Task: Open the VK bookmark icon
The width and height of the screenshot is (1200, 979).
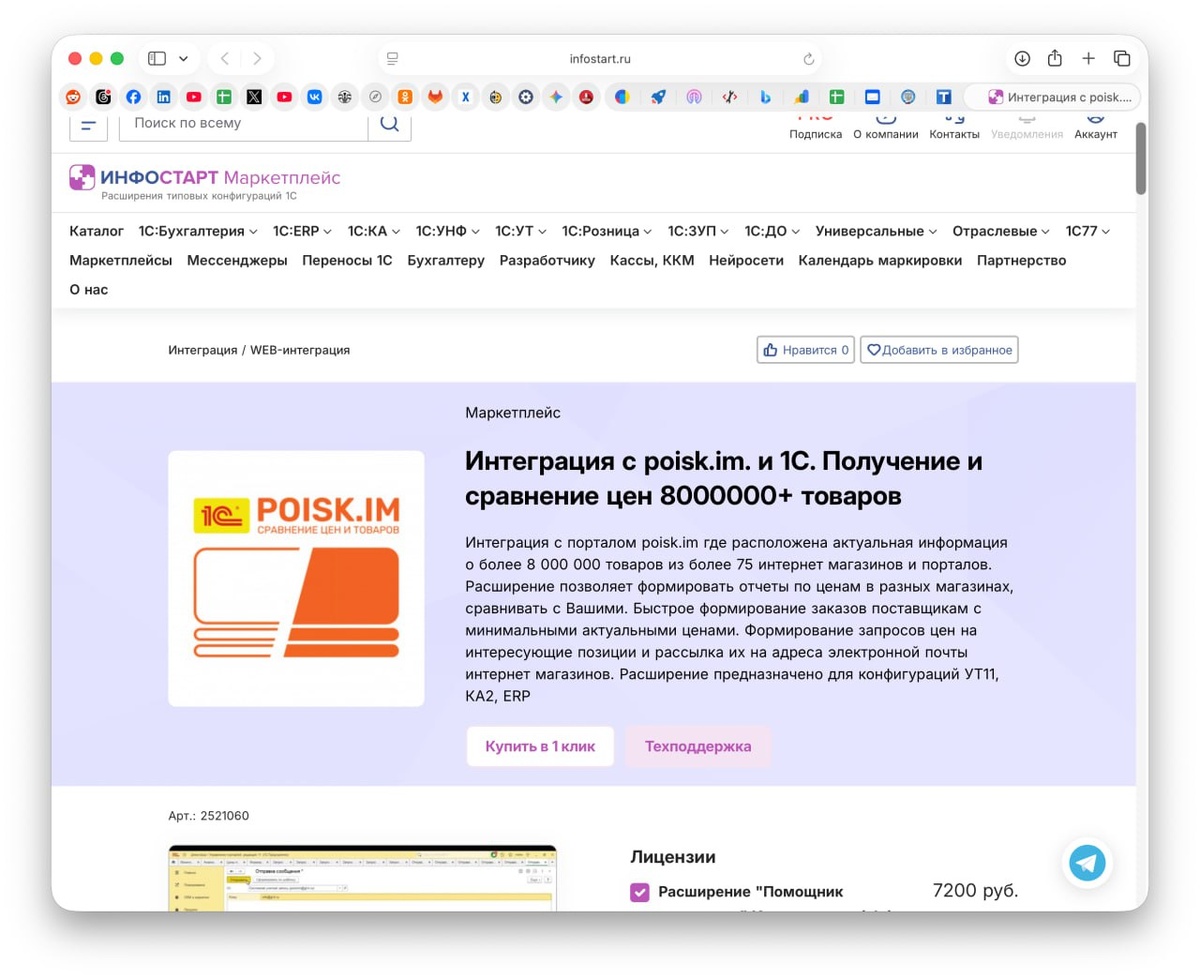Action: (x=314, y=97)
